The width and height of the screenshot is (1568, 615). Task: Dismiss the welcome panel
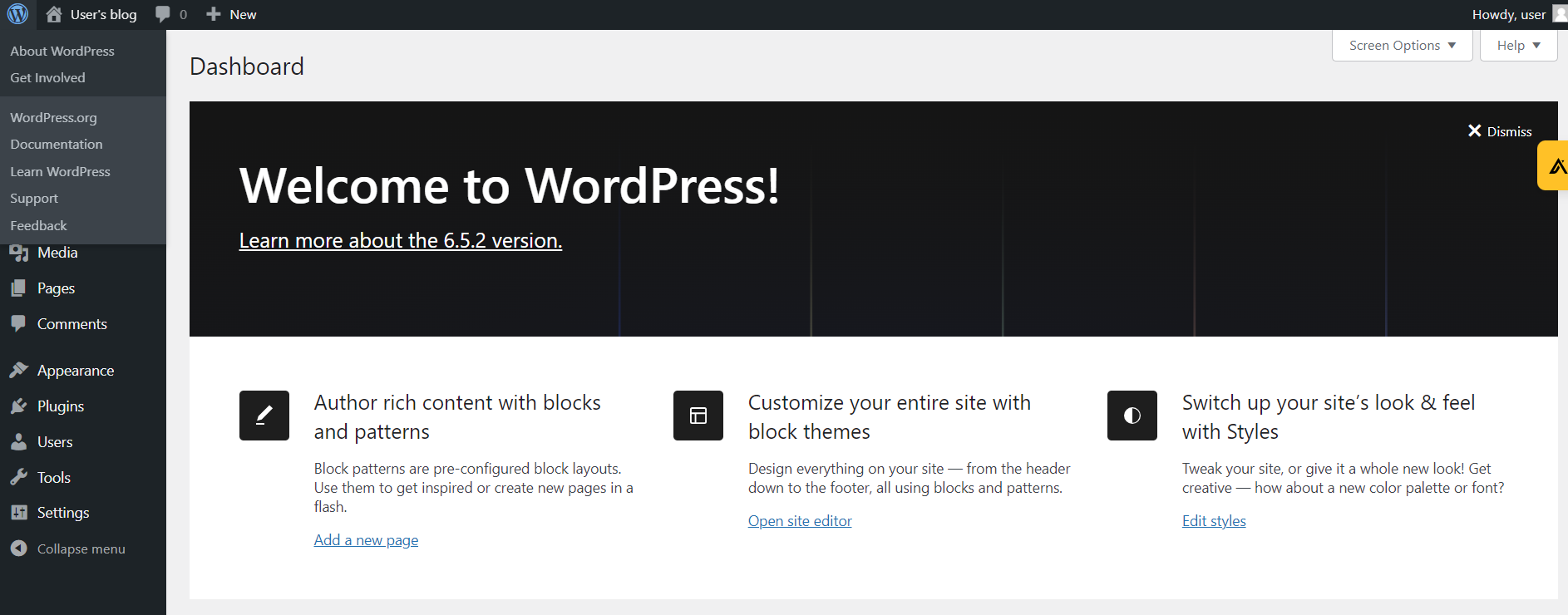(1500, 131)
